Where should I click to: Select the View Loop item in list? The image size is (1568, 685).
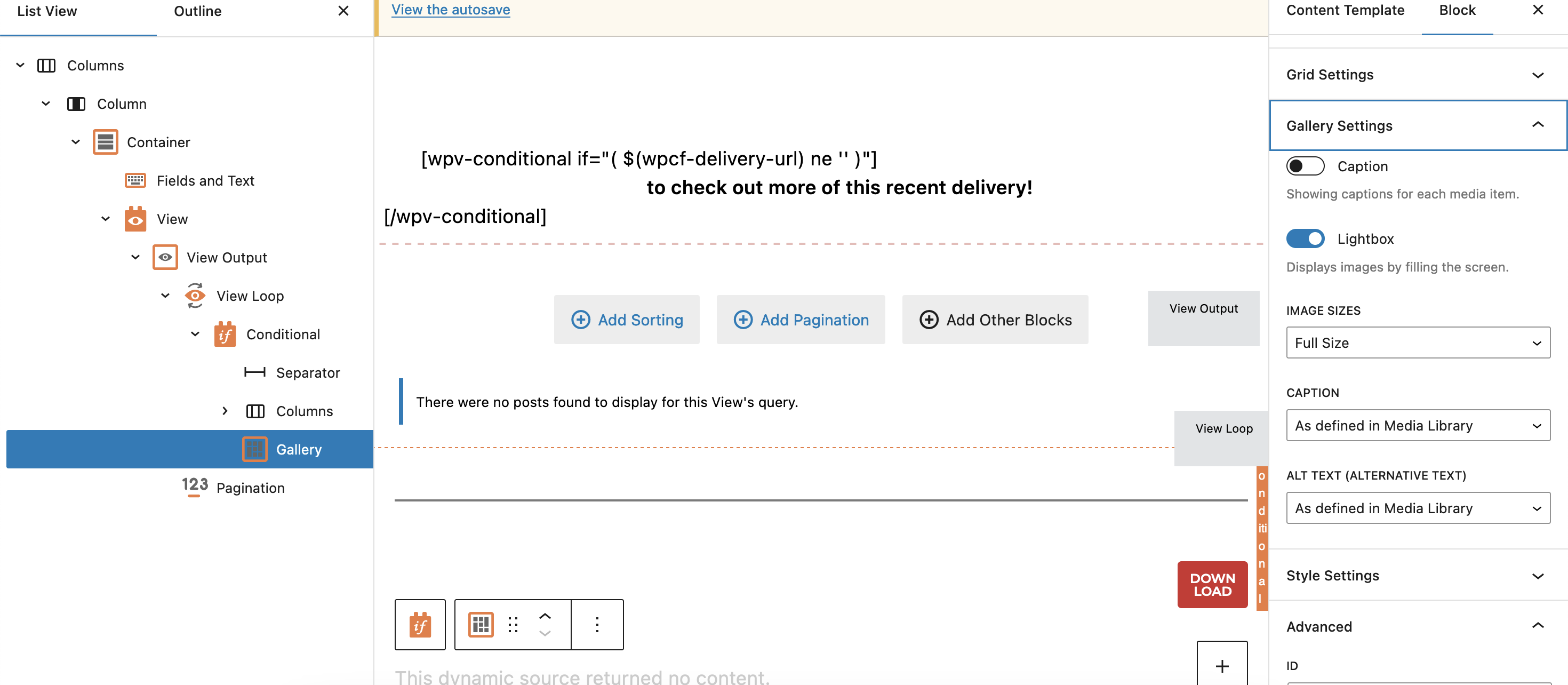coord(250,296)
